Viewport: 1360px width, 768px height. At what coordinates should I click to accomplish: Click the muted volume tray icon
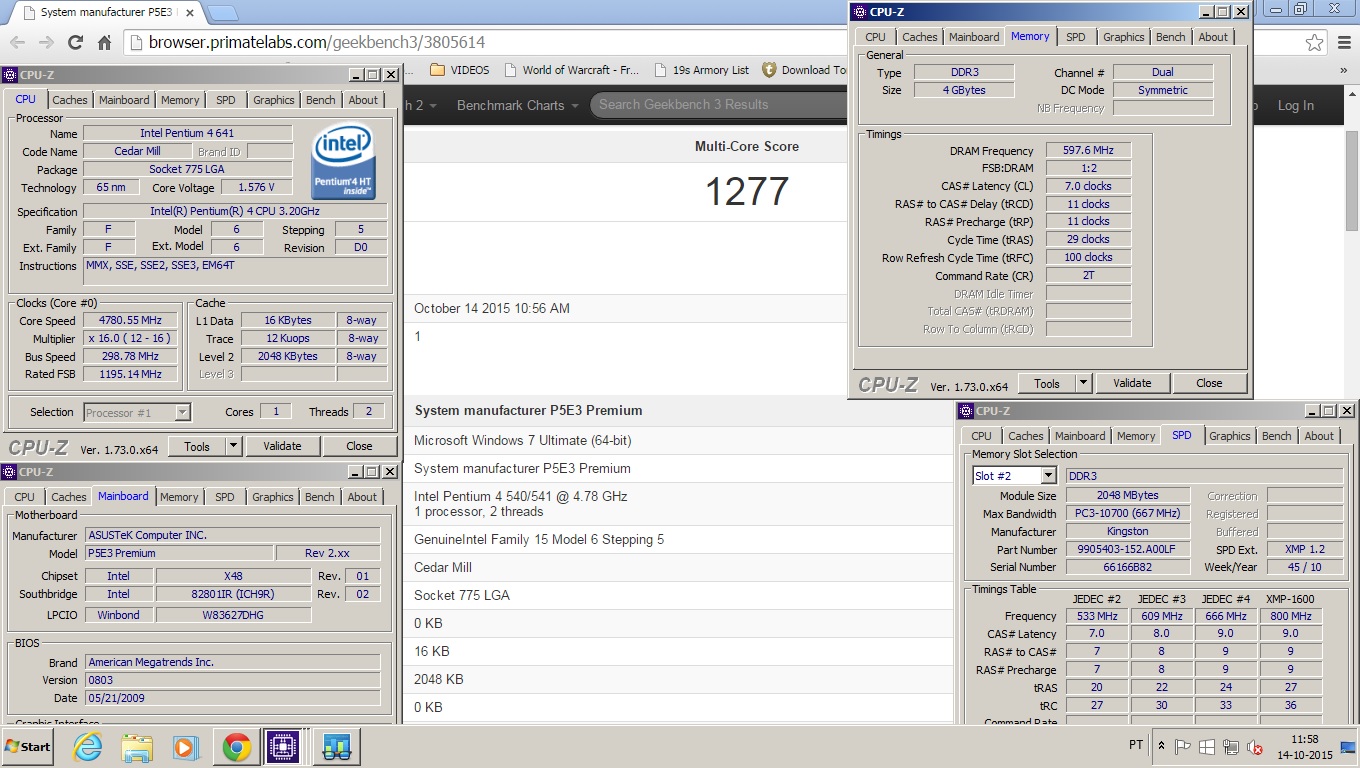point(1254,746)
